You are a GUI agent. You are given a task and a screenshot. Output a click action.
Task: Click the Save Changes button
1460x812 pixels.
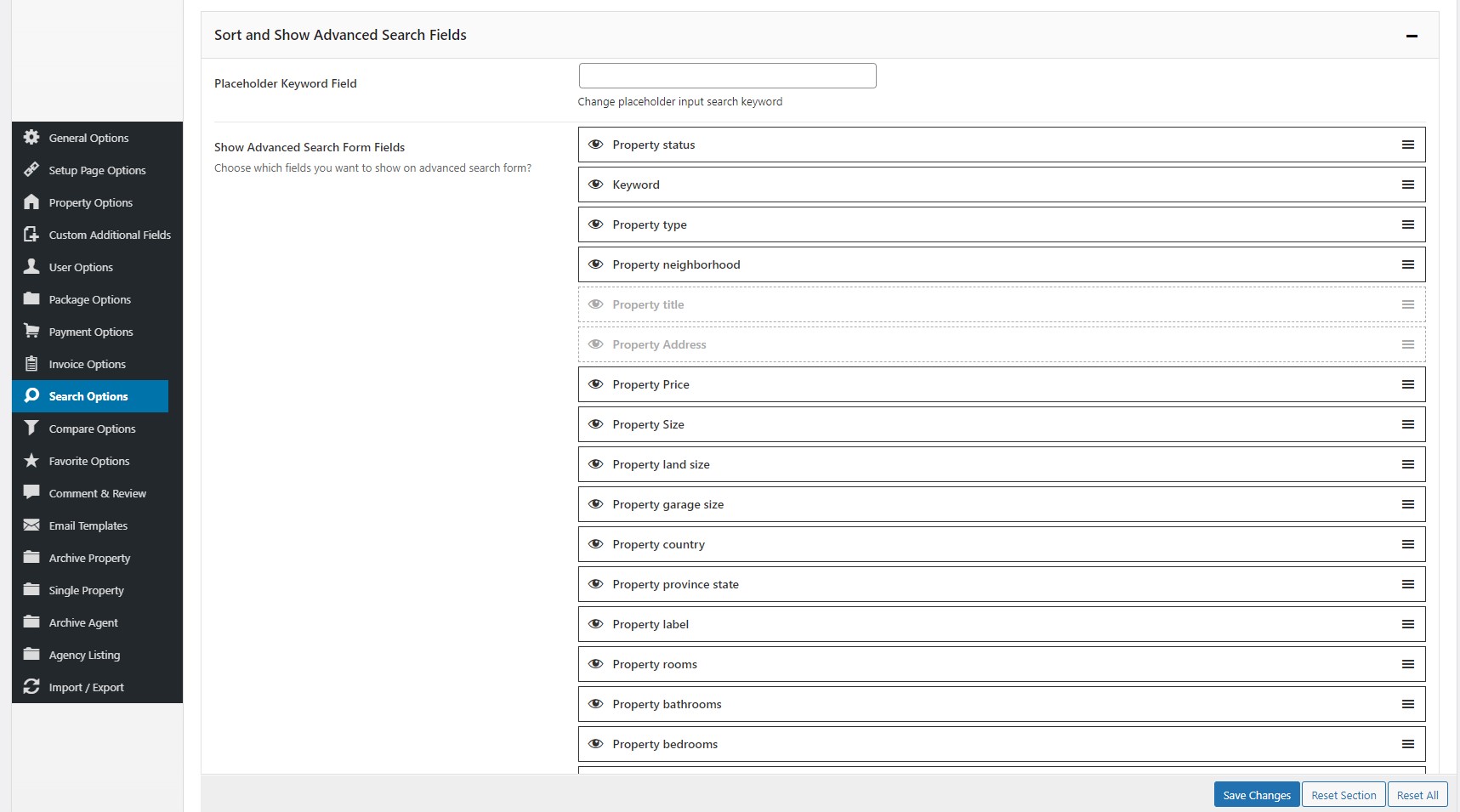tap(1257, 795)
